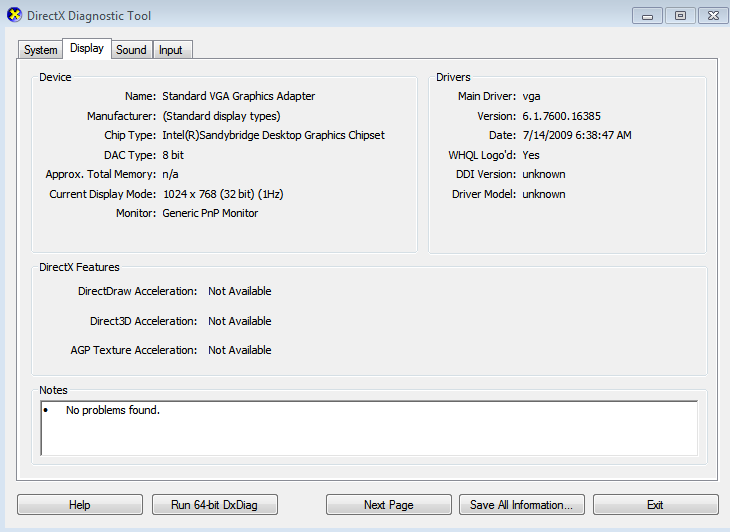Screen dimensions: 730x532
Task: Click the 'n/a' total memory value
Action: [x=170, y=175]
